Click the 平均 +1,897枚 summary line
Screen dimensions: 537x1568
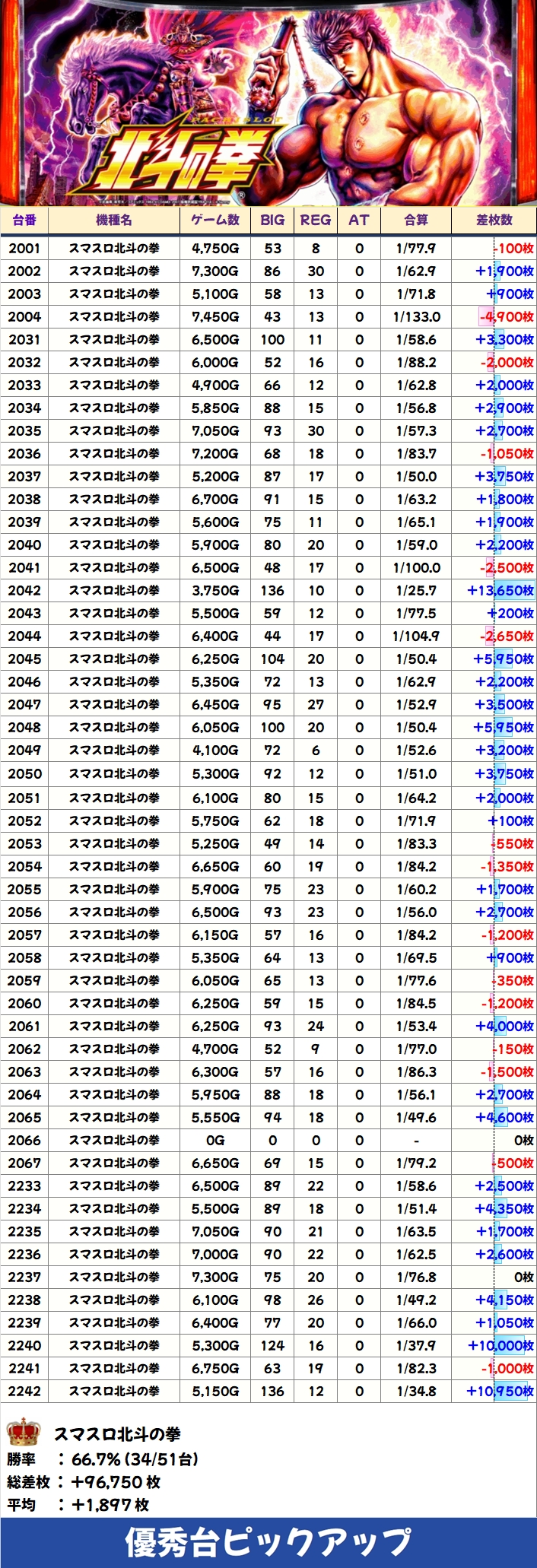78,1504
